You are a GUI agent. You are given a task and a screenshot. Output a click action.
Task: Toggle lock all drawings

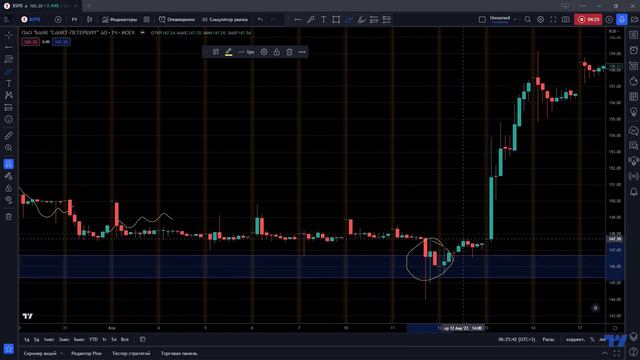click(9, 188)
